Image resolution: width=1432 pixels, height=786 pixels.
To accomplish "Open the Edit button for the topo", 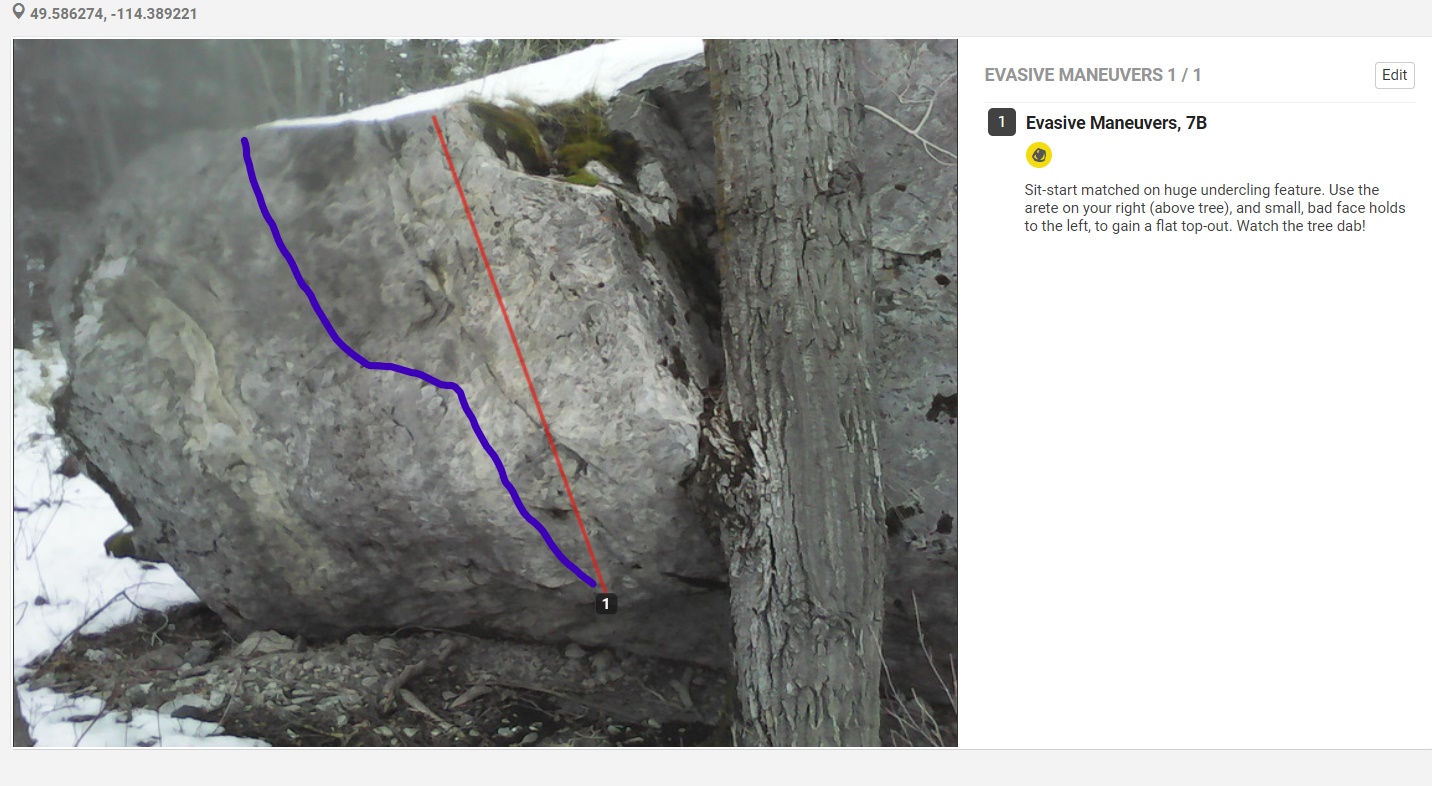I will (1394, 75).
